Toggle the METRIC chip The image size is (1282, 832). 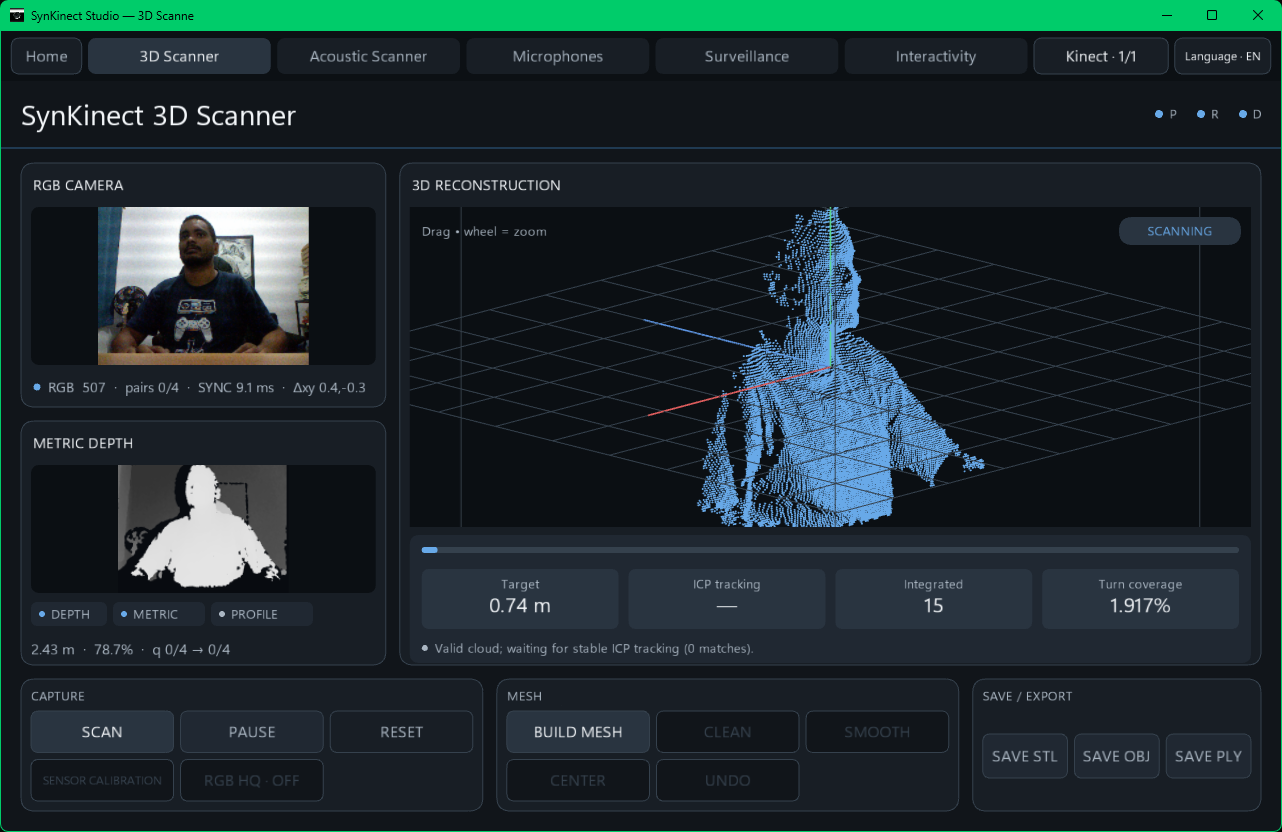(159, 614)
